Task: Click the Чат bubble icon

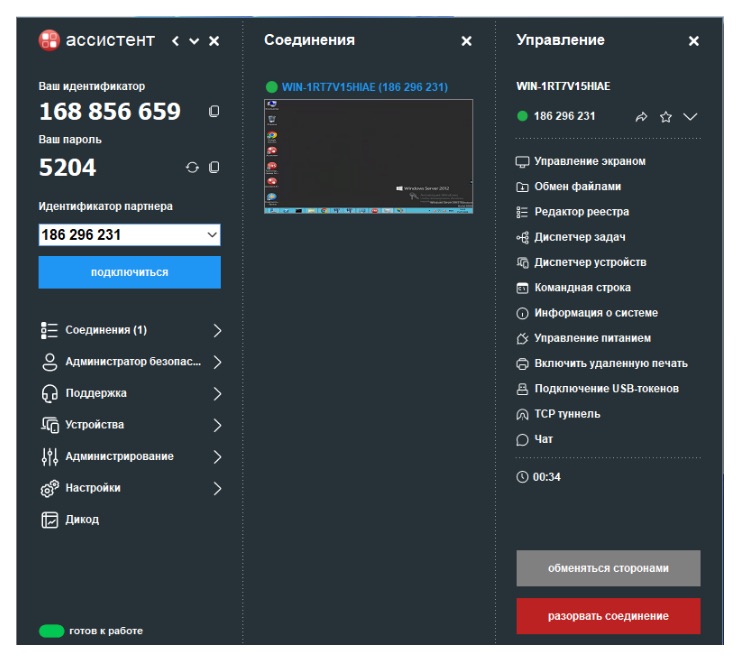Action: pyautogui.click(x=522, y=440)
